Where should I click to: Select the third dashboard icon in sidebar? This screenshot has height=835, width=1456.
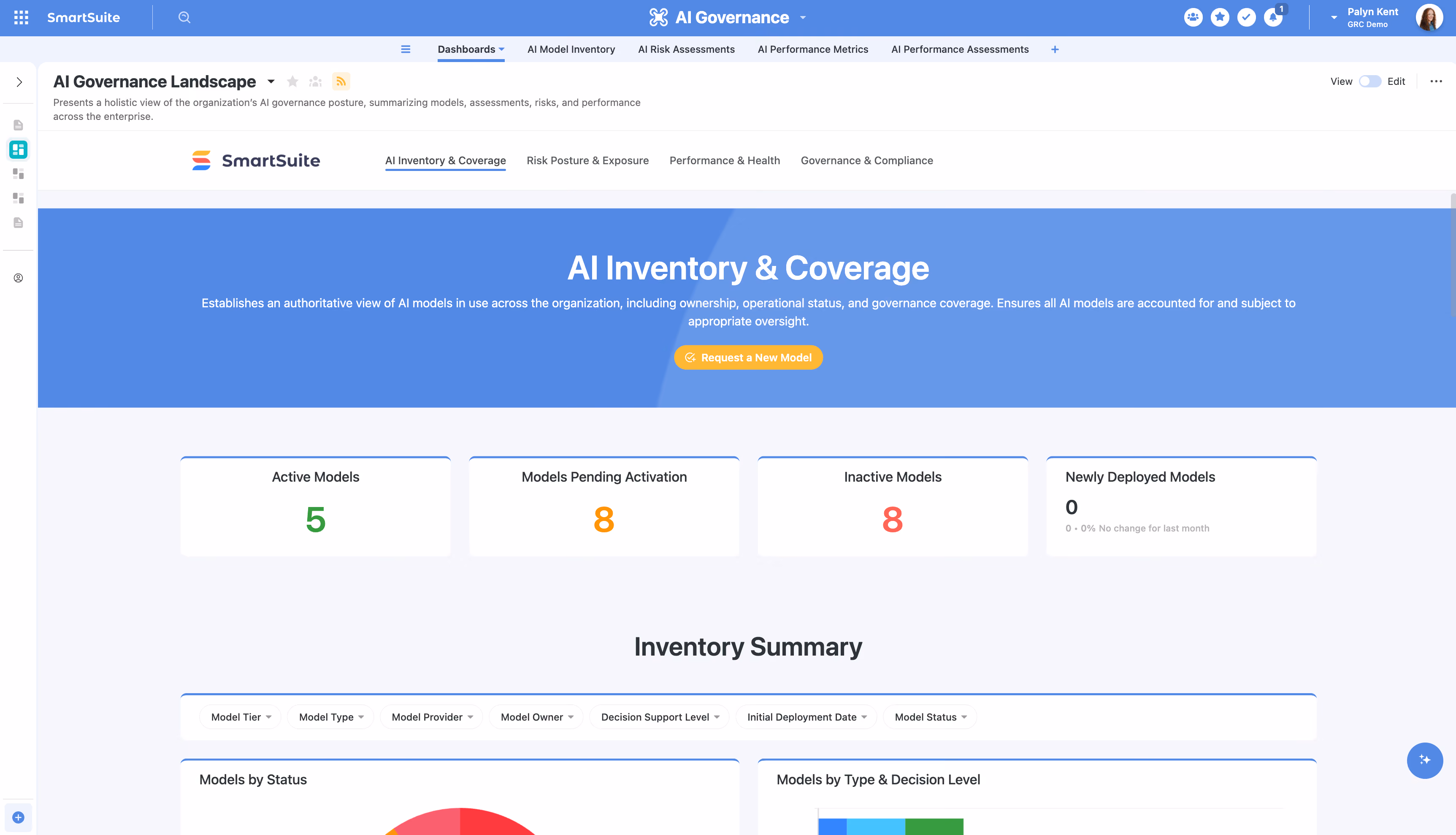(18, 198)
